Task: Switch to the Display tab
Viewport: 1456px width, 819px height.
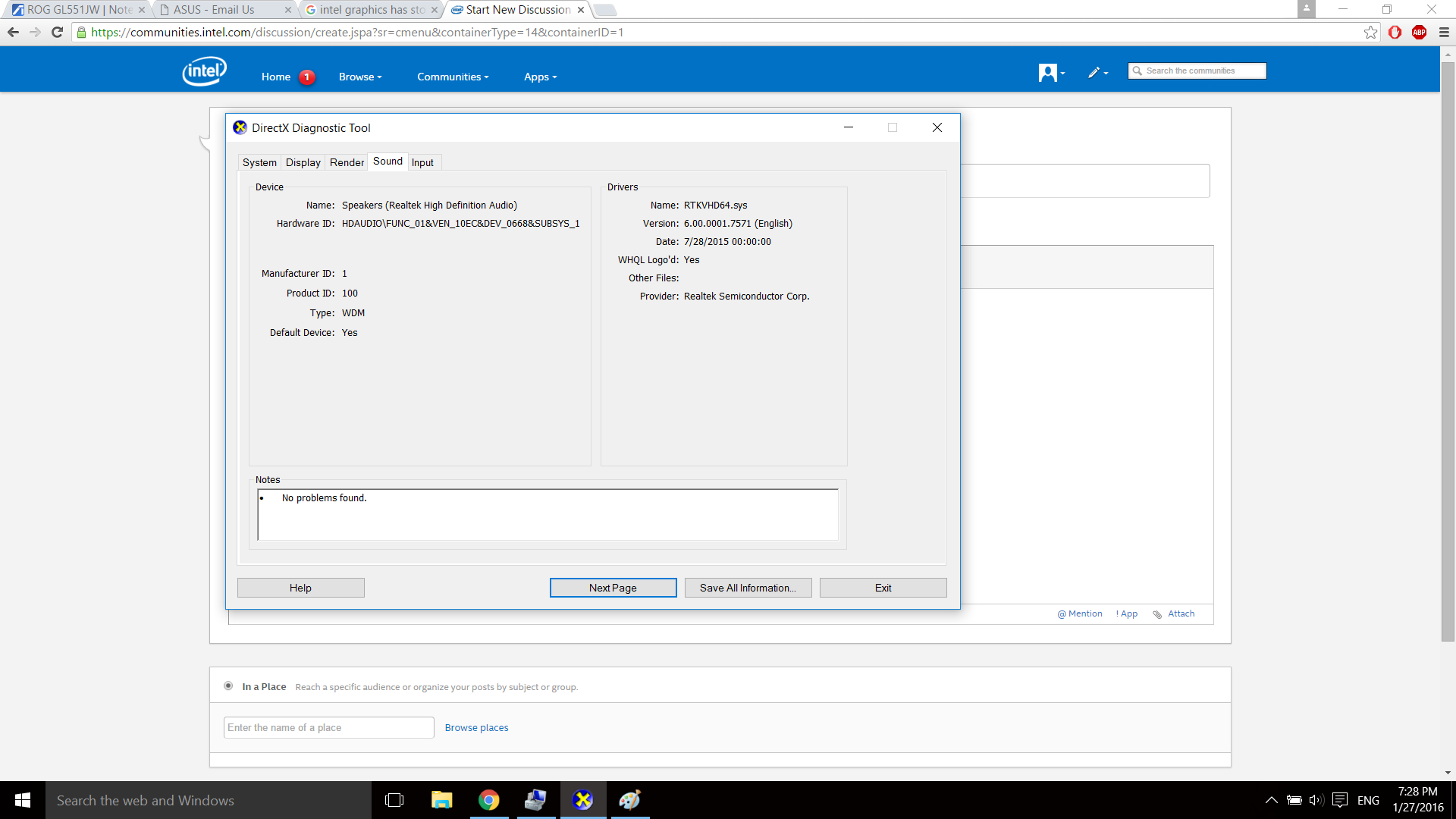Action: pyautogui.click(x=303, y=162)
